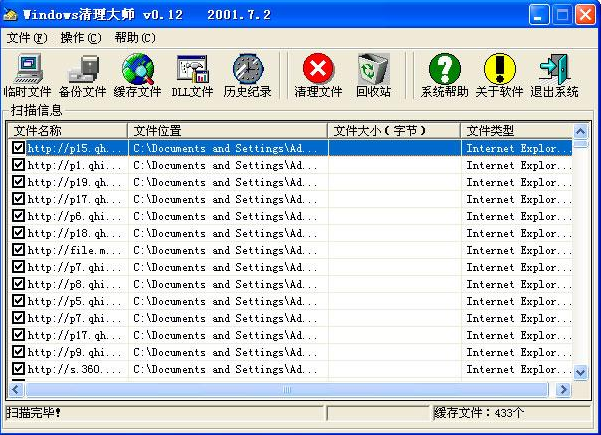Open the 帮助(C) menu
The image size is (601, 435).
(135, 38)
